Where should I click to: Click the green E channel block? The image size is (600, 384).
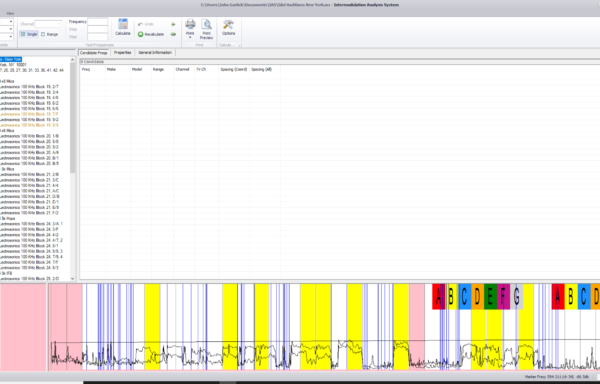(x=490, y=296)
